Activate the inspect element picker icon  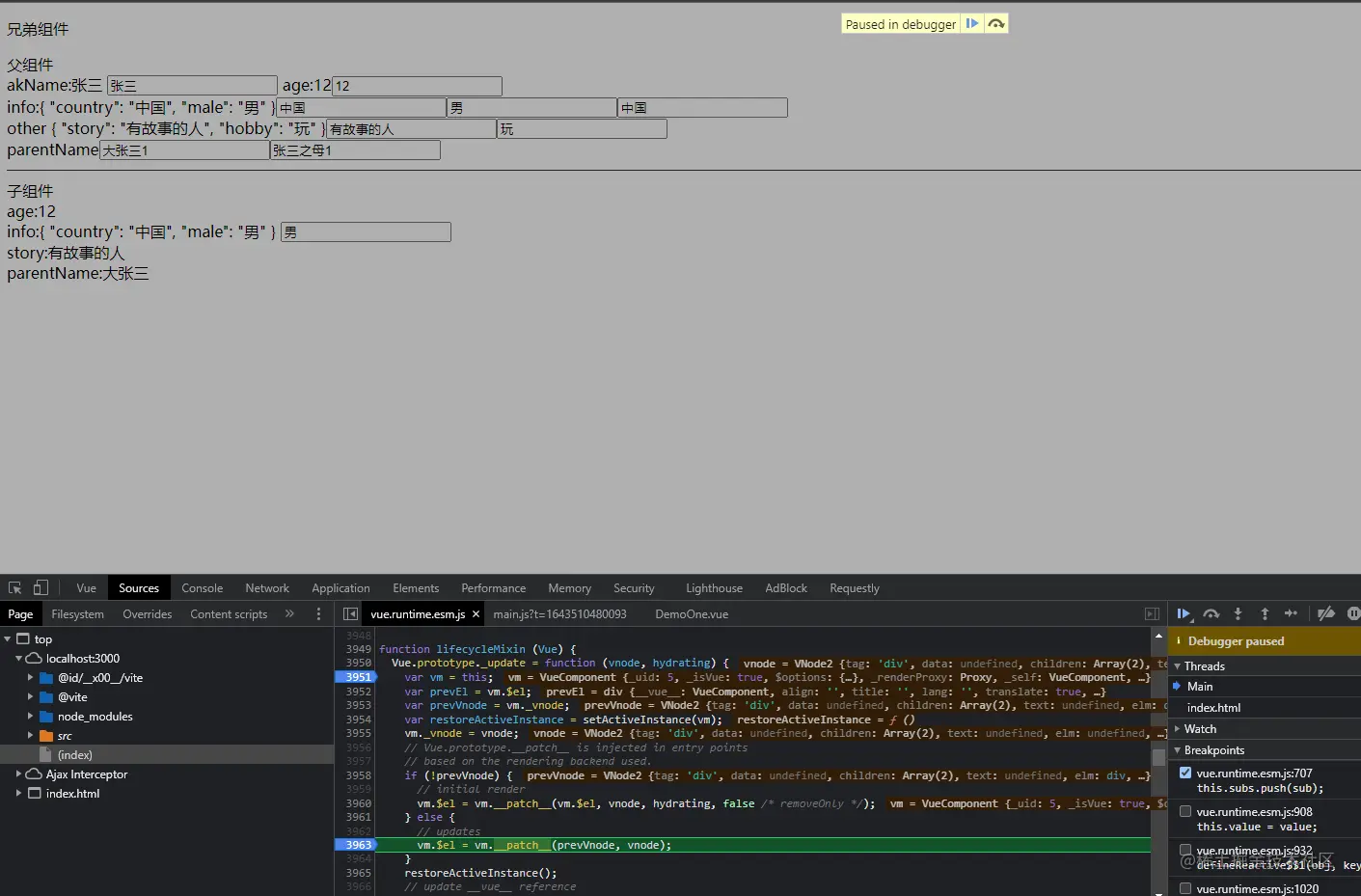(15, 588)
